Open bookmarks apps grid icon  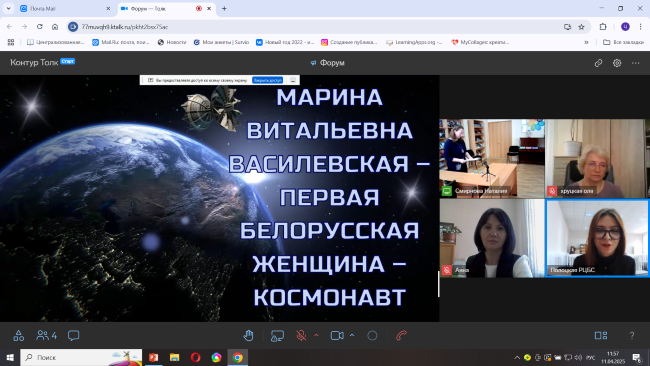[11, 42]
